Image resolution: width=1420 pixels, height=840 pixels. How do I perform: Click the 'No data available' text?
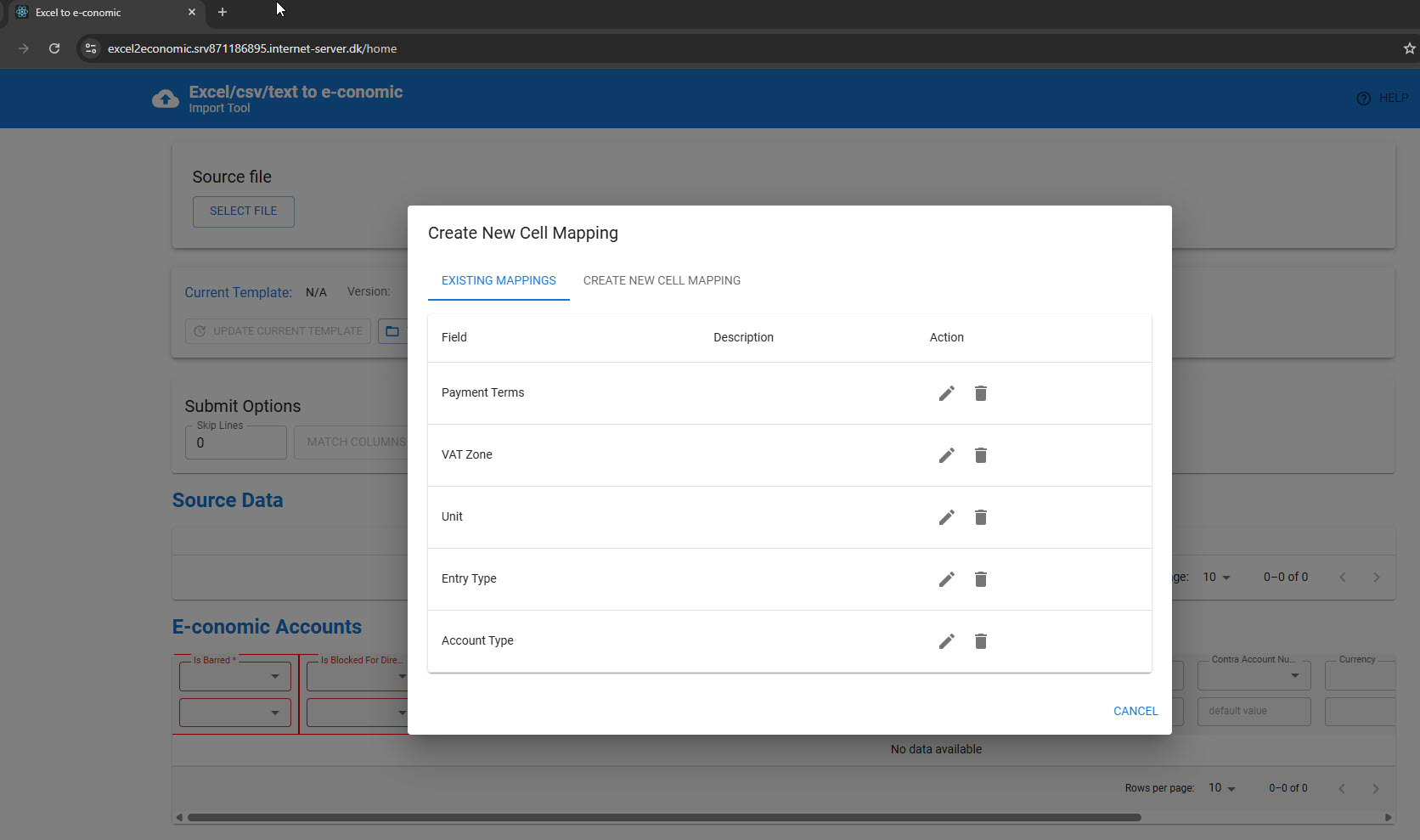click(x=936, y=750)
